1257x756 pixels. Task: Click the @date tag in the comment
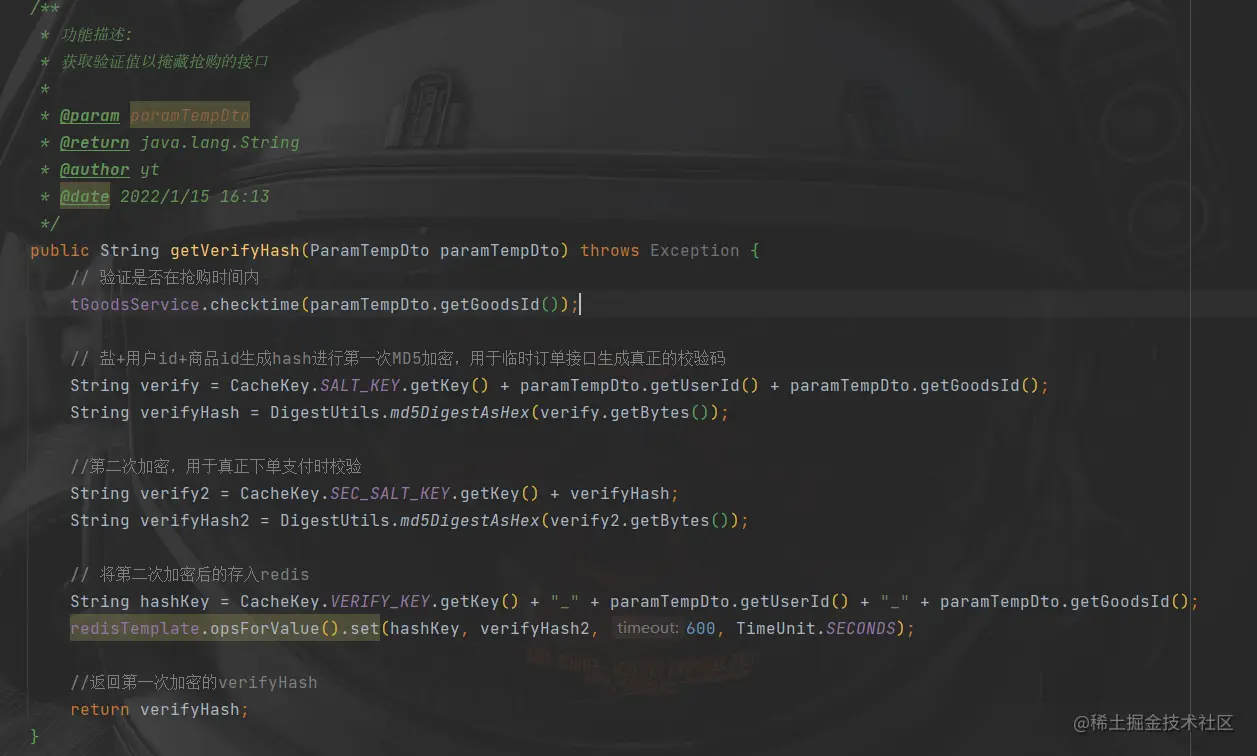pyautogui.click(x=84, y=197)
